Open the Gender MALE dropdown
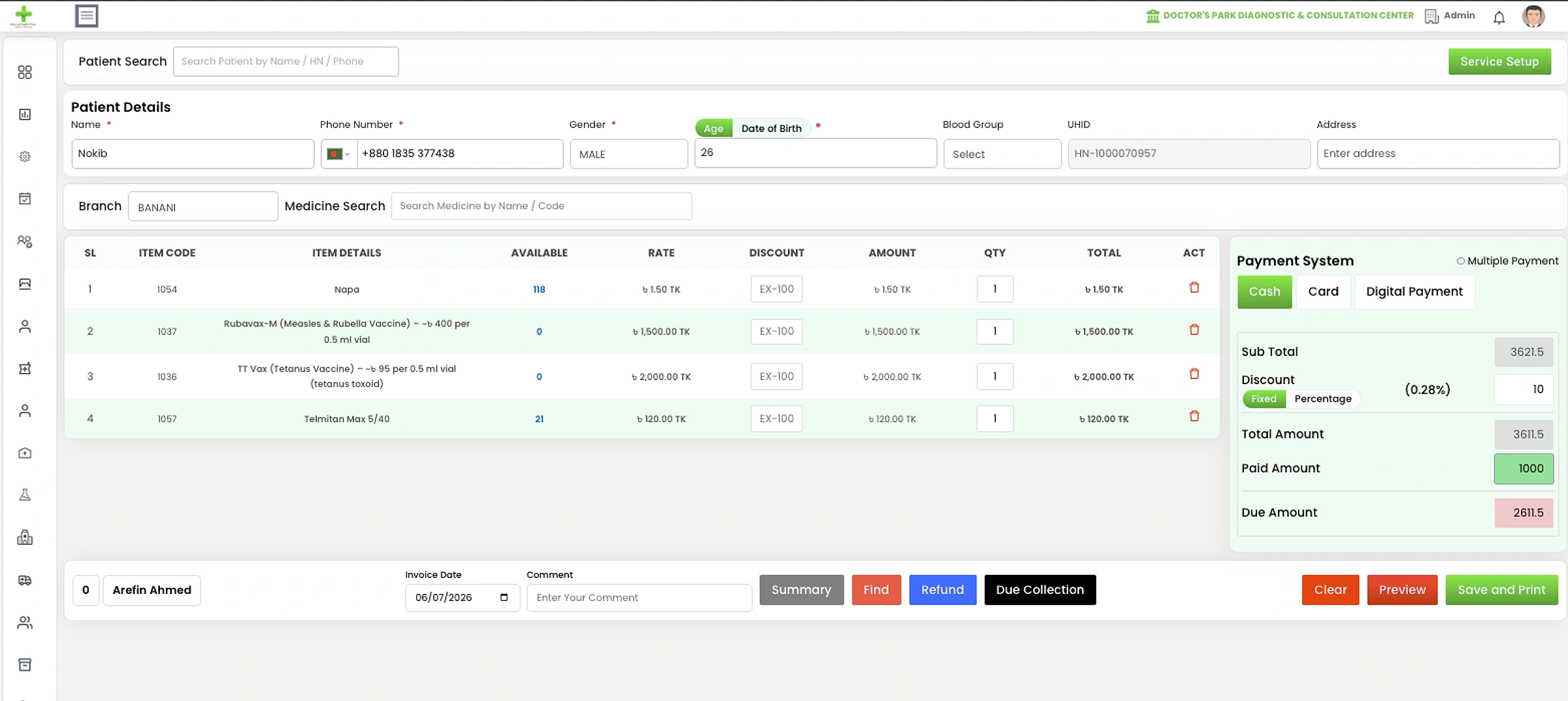The height and width of the screenshot is (701, 1568). pos(629,154)
